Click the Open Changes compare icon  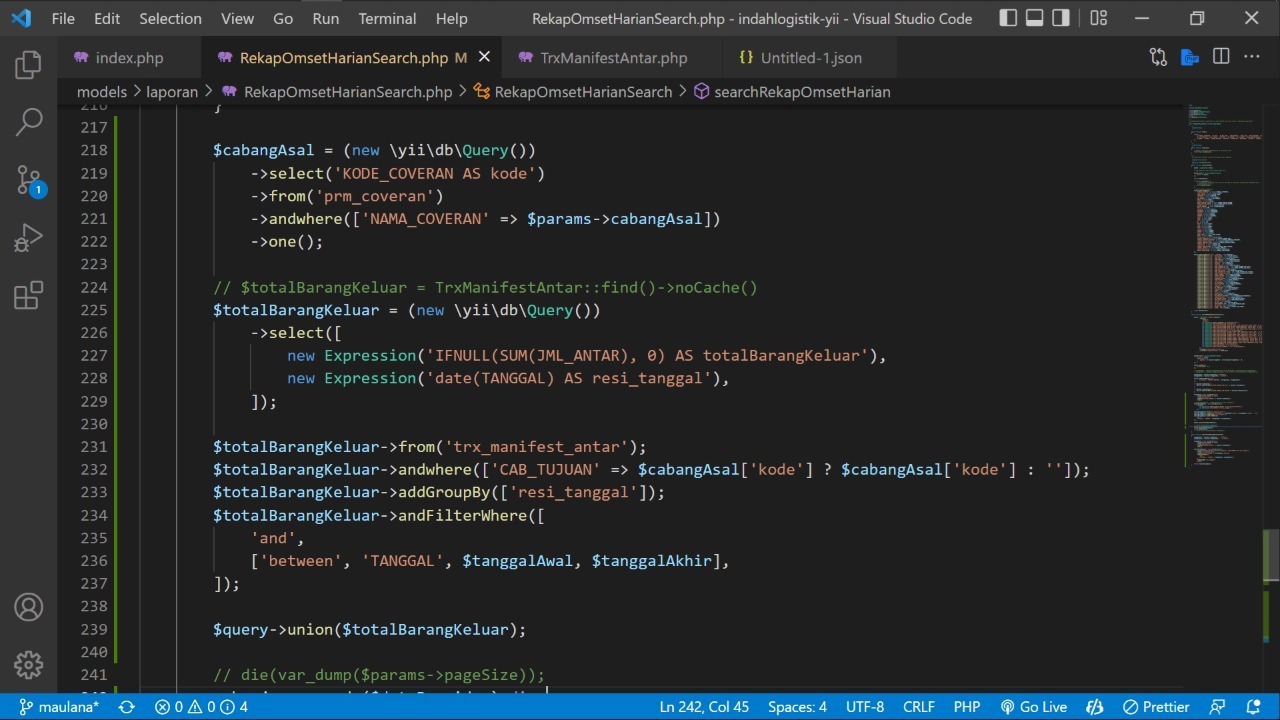1158,57
